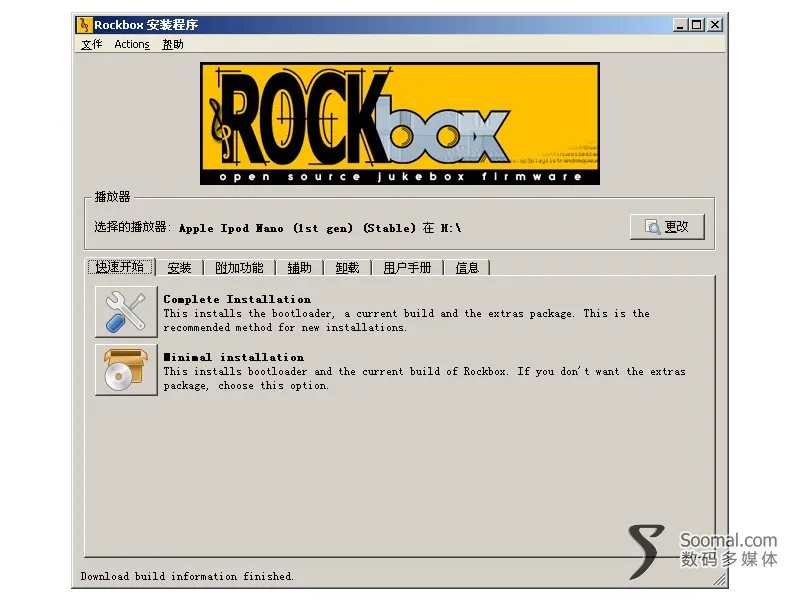Switch to the 用户手册 tab

407,268
